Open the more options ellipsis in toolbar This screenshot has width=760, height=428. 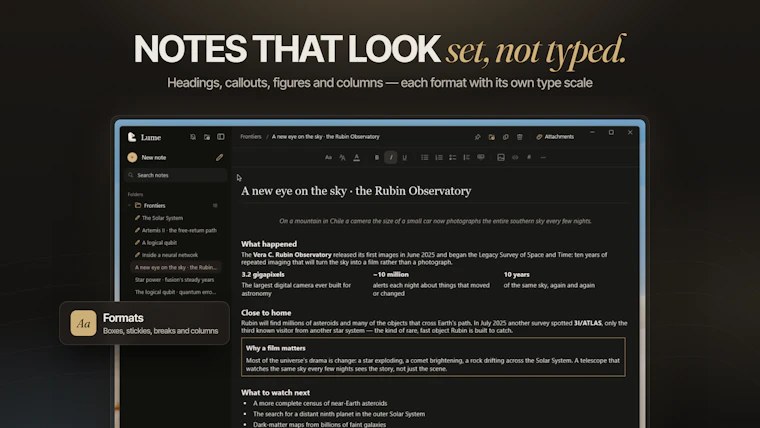coord(543,157)
